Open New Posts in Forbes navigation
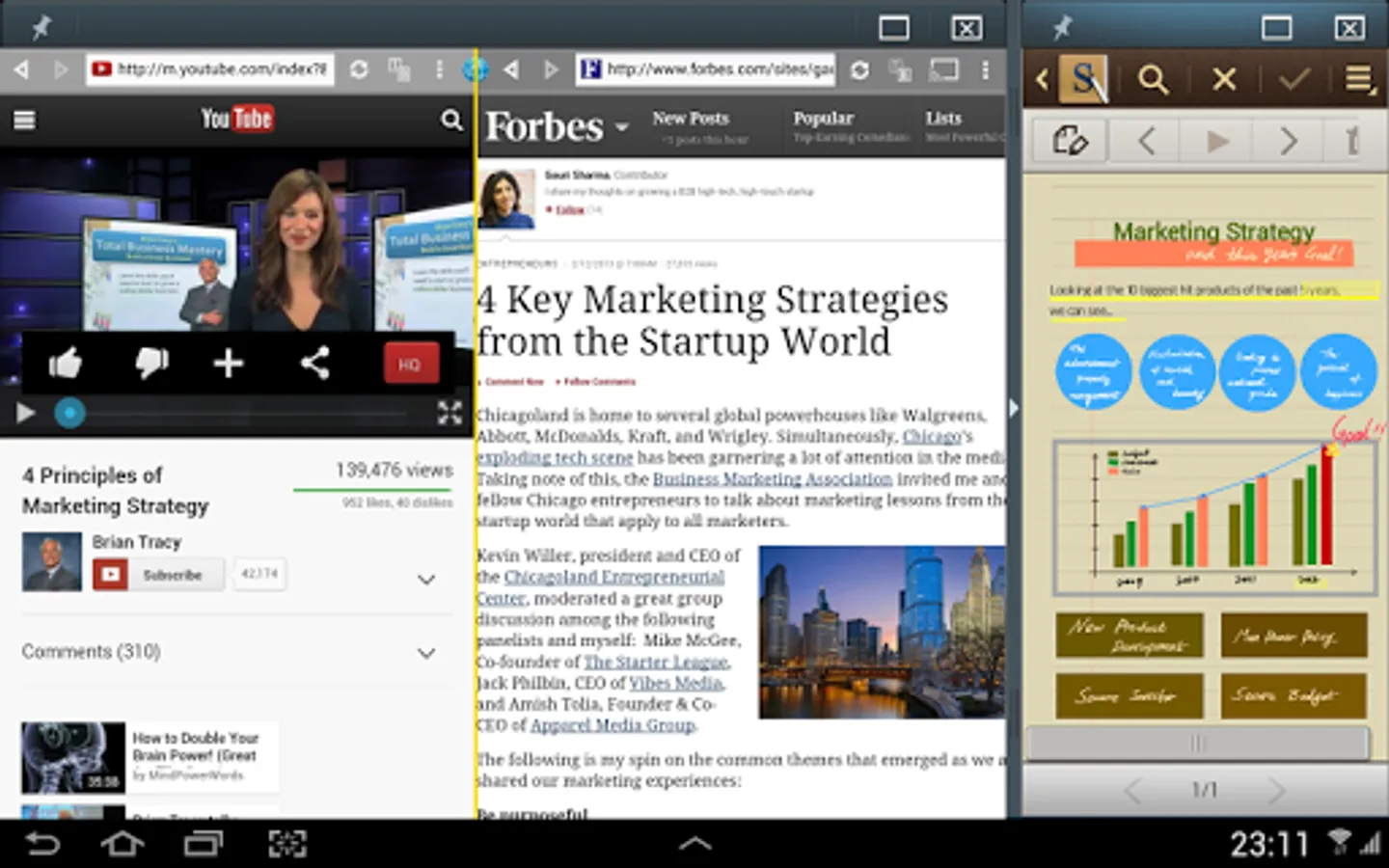This screenshot has height=868, width=1389. pos(691,119)
